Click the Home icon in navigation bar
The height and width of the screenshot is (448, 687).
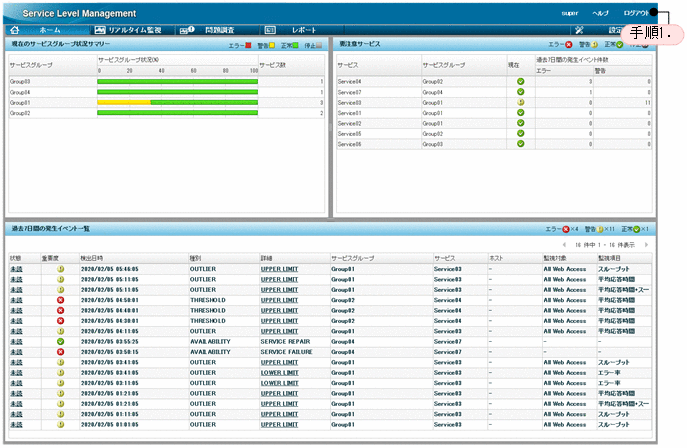(14, 31)
